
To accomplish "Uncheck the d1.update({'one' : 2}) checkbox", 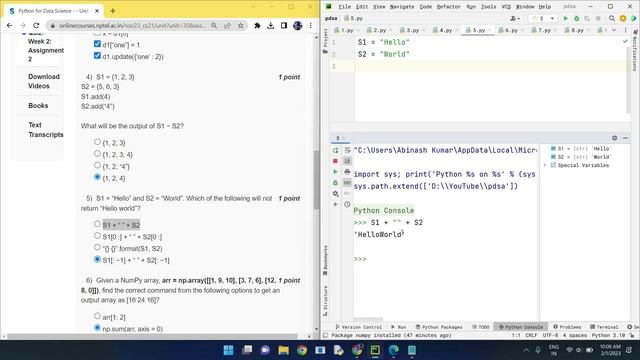I will (97, 56).
